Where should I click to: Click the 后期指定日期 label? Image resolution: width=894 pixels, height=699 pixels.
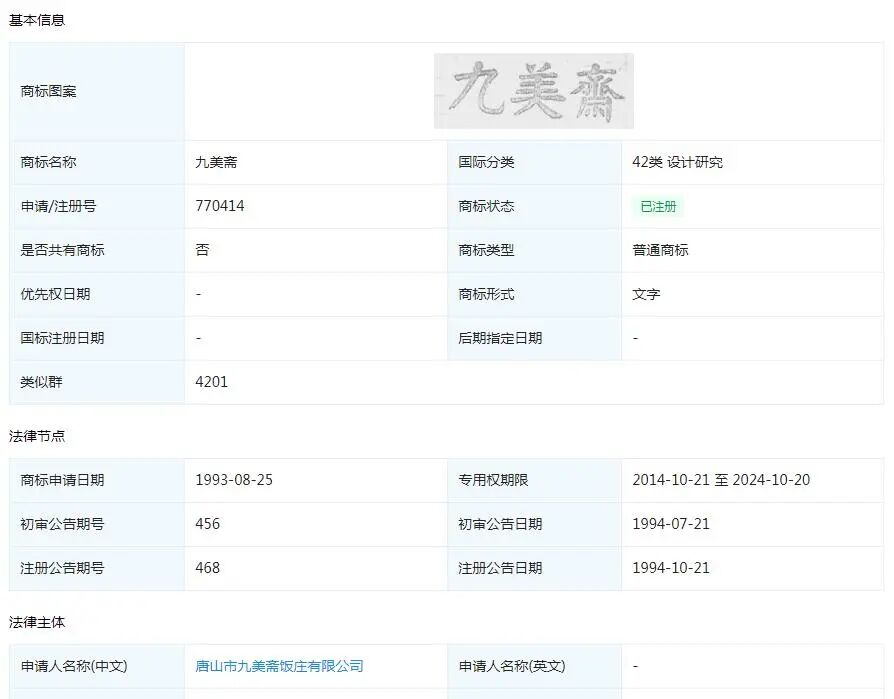[x=500, y=338]
